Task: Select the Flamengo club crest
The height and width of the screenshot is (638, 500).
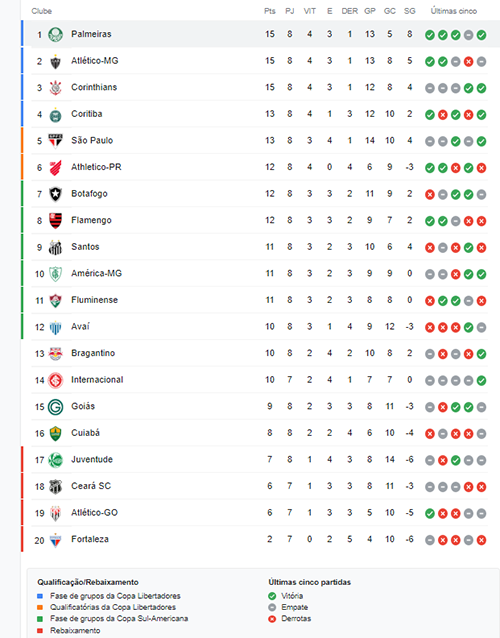Action: pyautogui.click(x=55, y=221)
